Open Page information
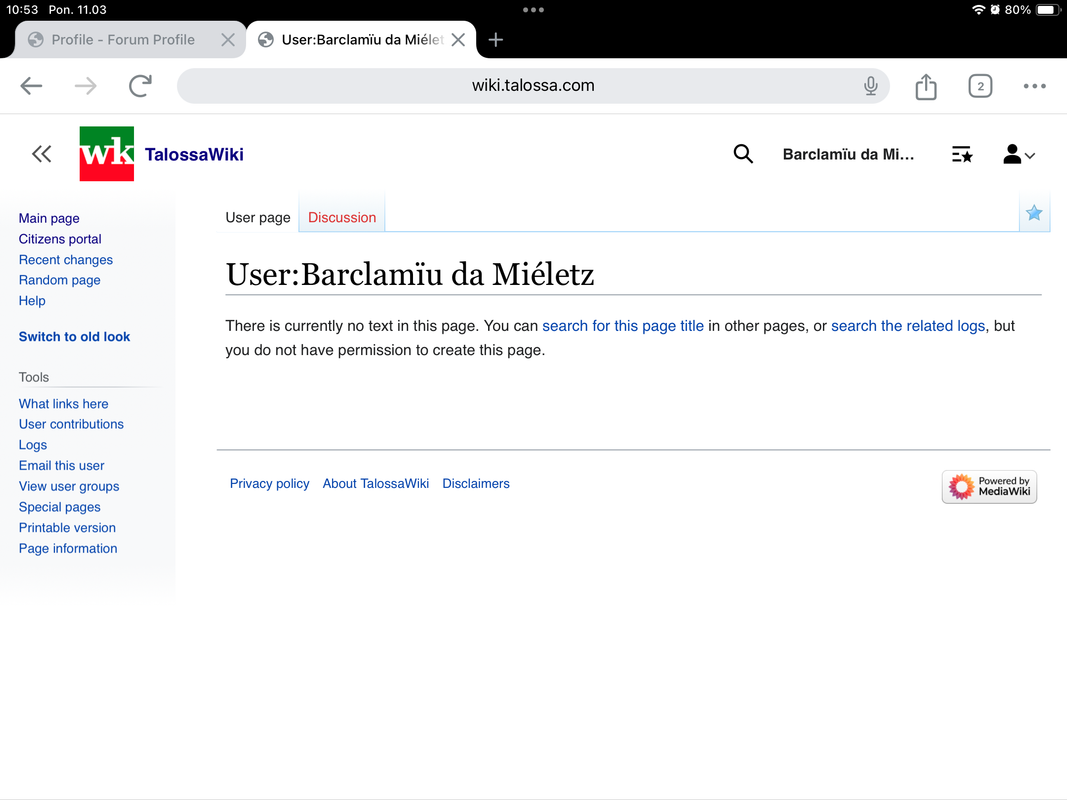Image resolution: width=1067 pixels, height=800 pixels. coord(67,548)
